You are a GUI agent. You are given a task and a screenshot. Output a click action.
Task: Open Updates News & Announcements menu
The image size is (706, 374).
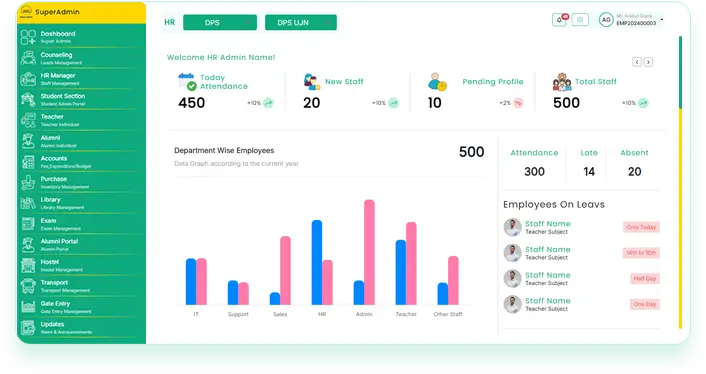[81, 327]
